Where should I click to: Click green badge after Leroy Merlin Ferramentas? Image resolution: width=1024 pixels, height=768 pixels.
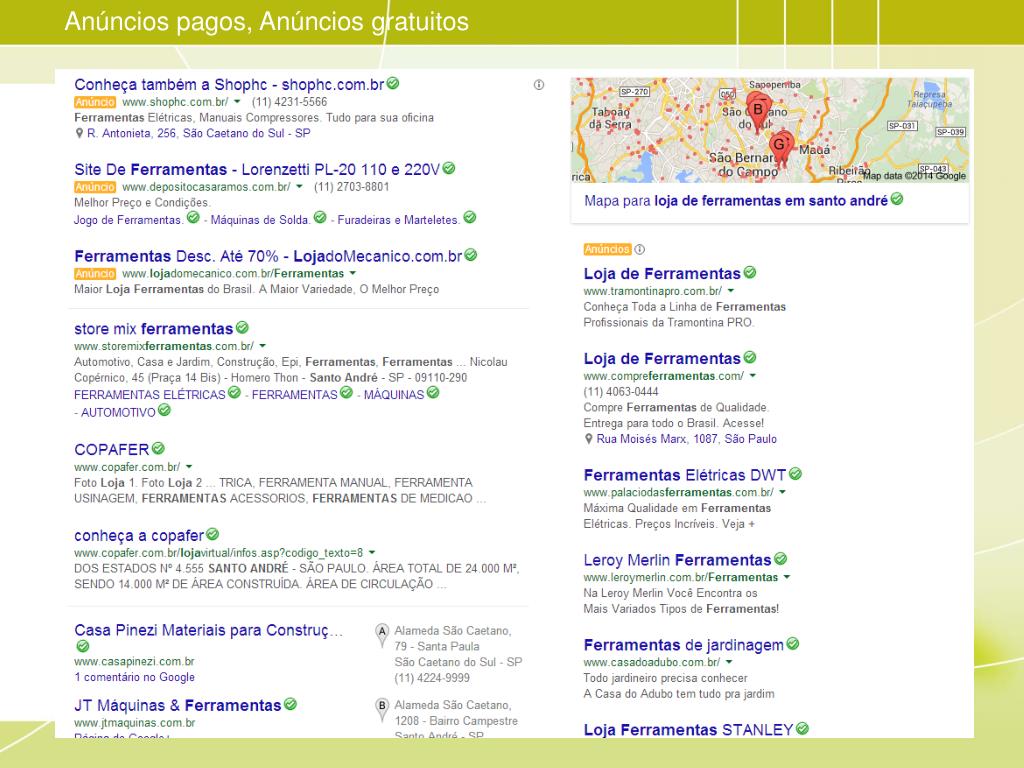(780, 559)
